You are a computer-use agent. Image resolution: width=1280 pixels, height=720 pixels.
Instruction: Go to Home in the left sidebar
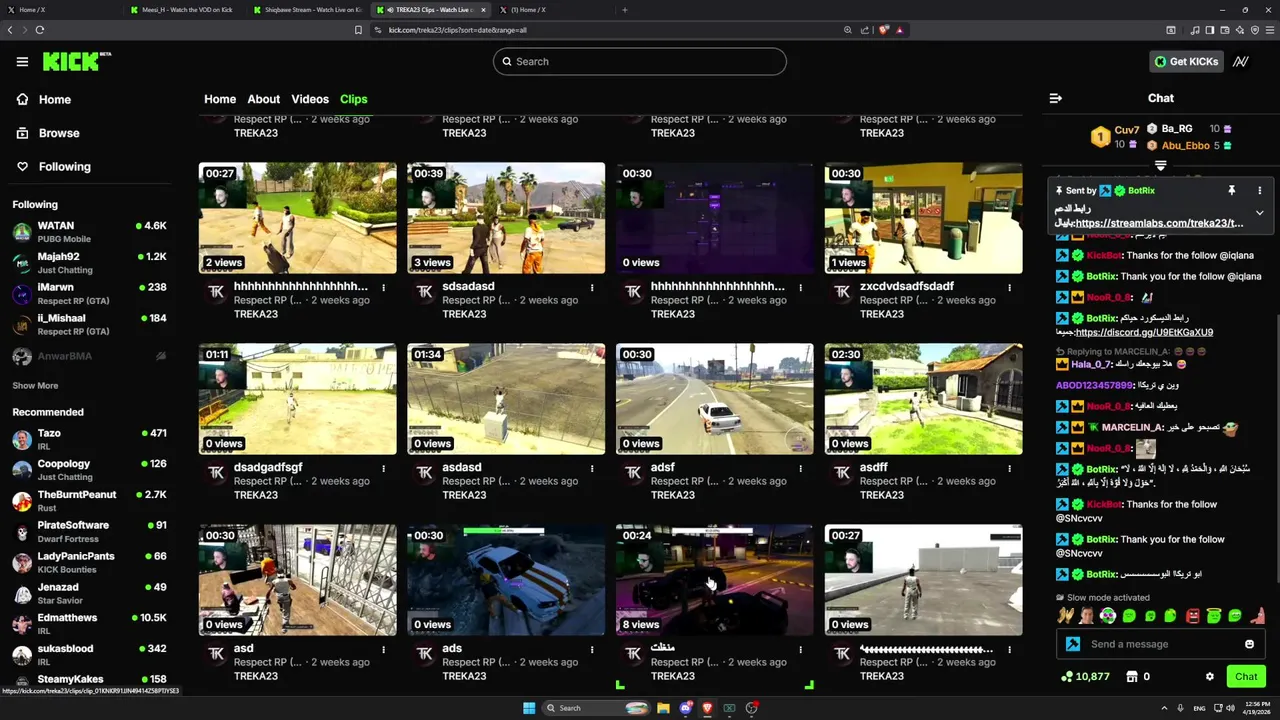click(x=55, y=99)
